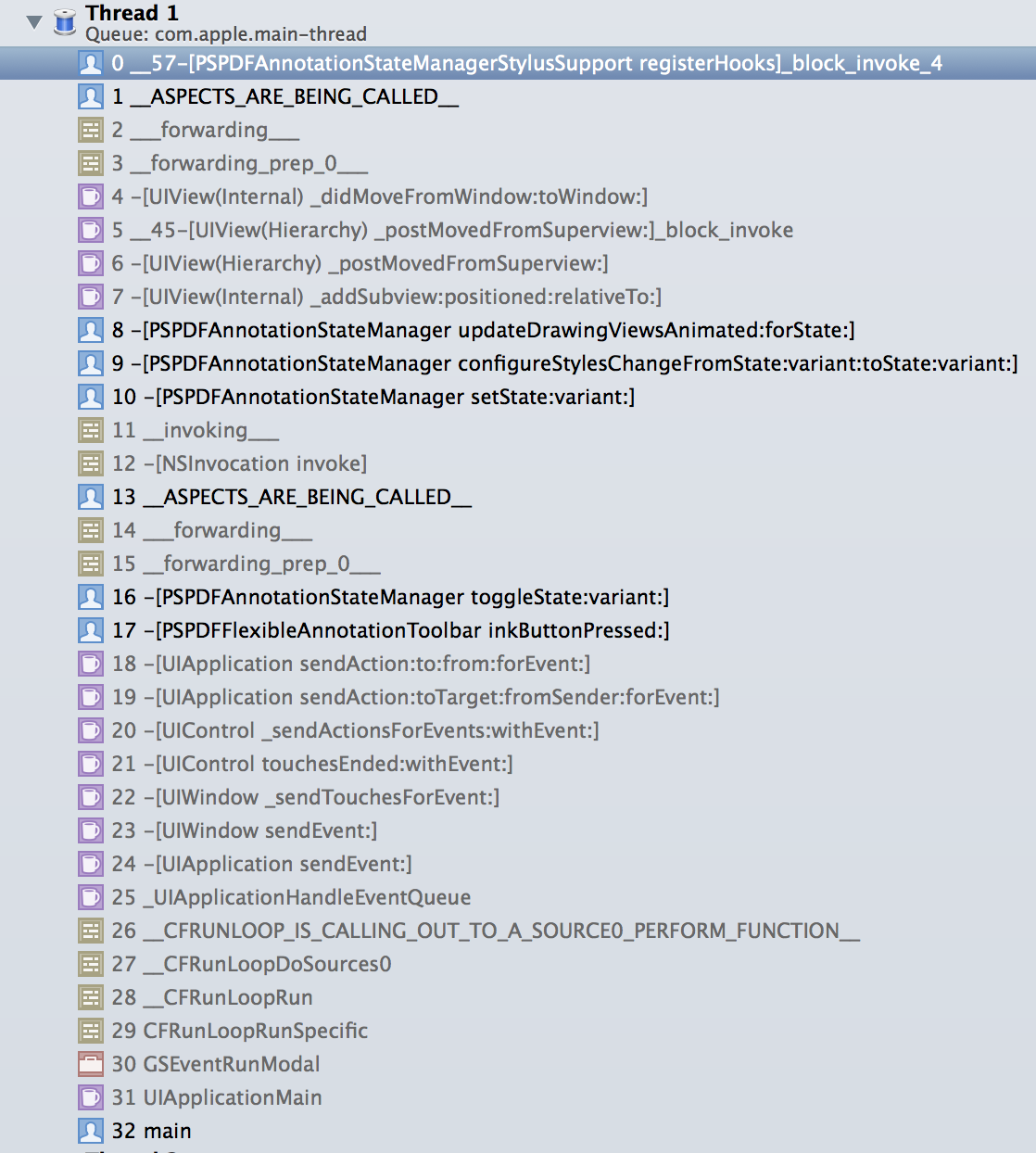Select frame 16 toggleState:variant:
1036x1153 pixels.
pyautogui.click(x=389, y=597)
